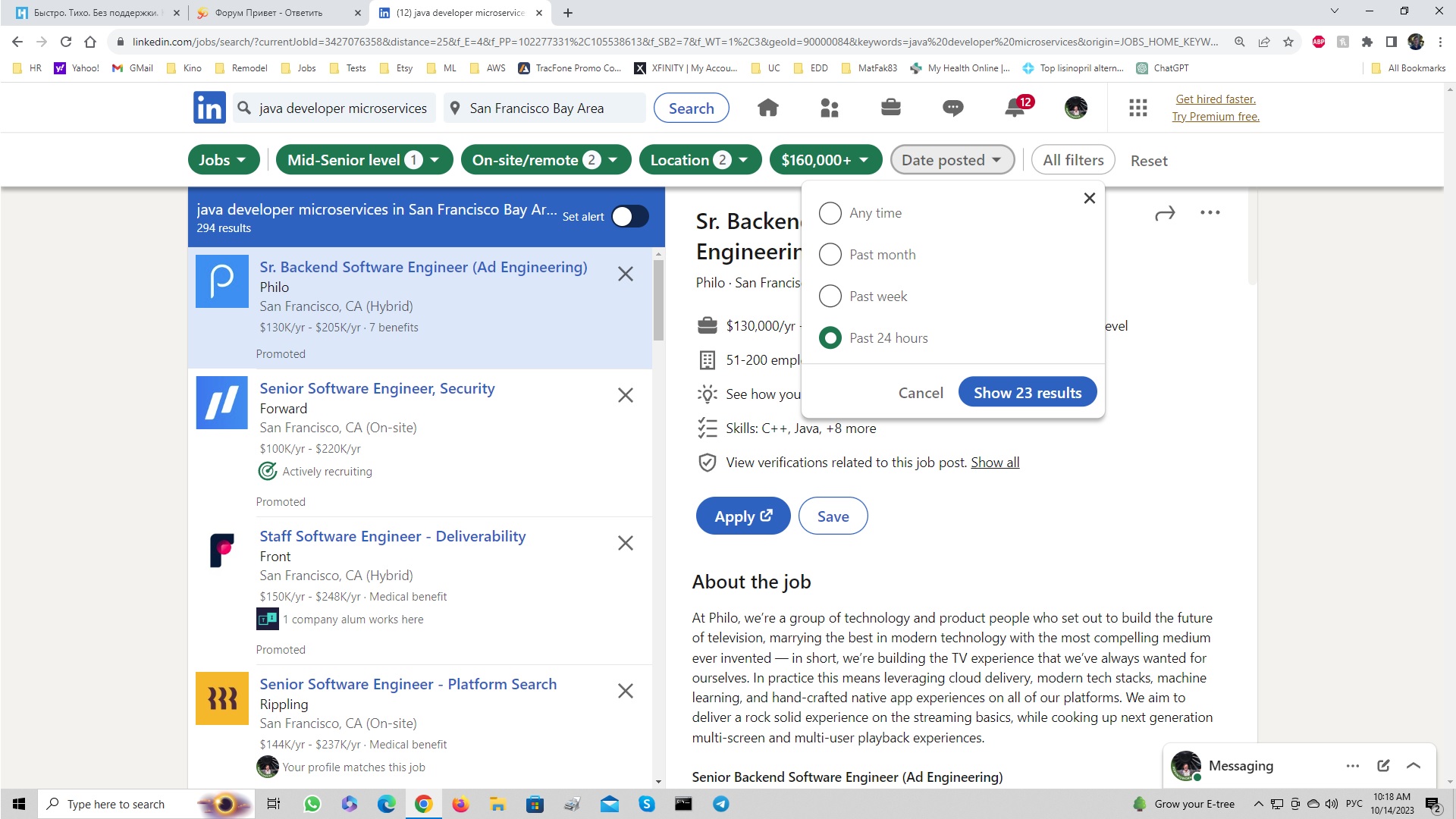Open File Explorer from taskbar
This screenshot has height=819, width=1456.
[497, 804]
